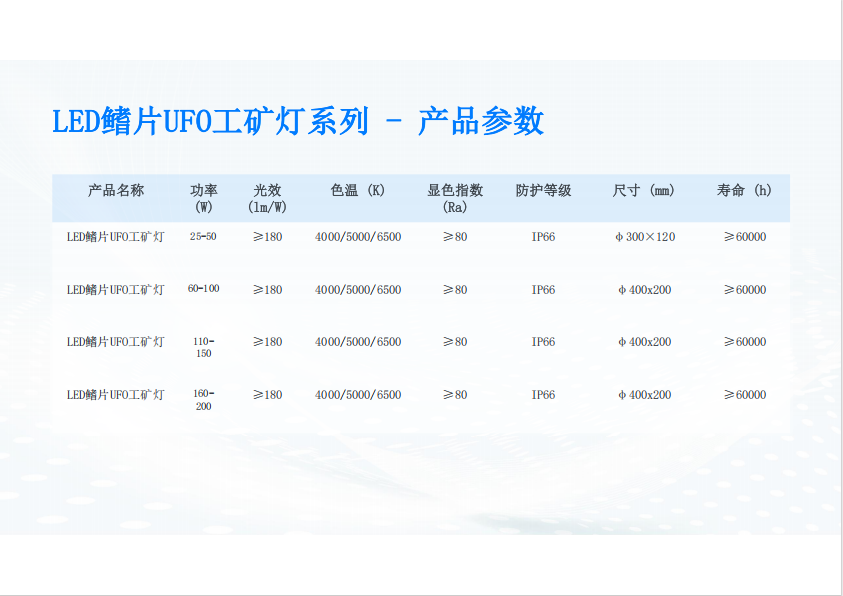The height and width of the screenshot is (596, 843).
Task: Select product name in the 25-50 row
Action: click(116, 237)
